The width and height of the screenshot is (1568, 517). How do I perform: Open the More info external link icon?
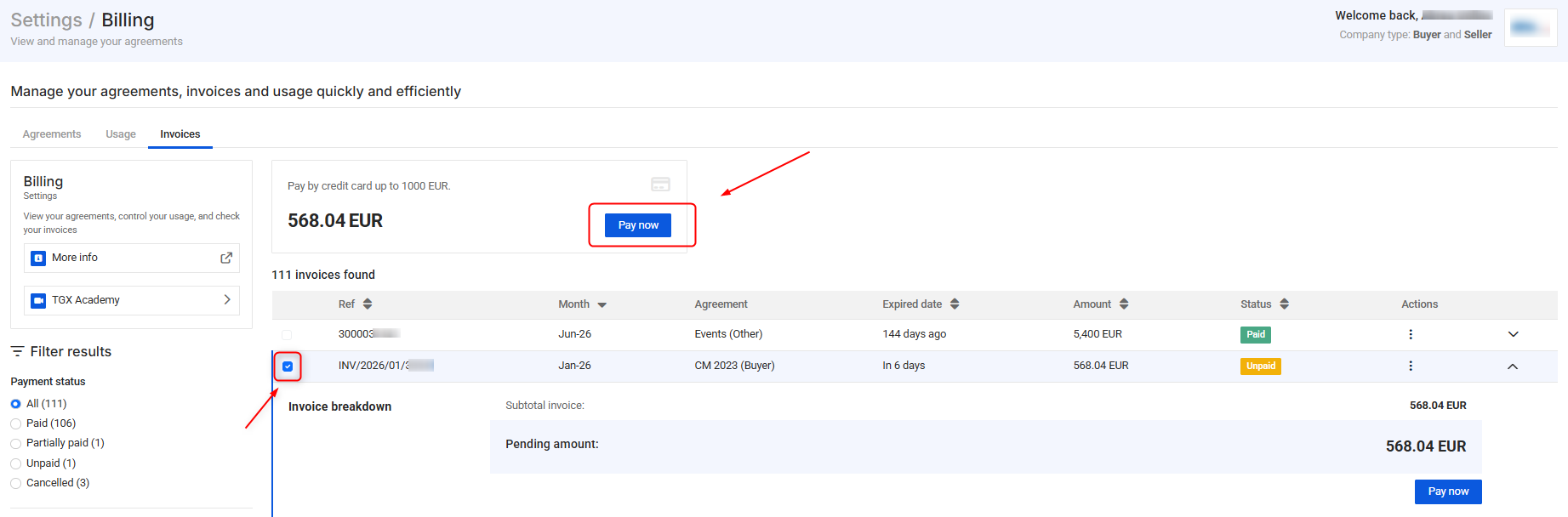226,258
